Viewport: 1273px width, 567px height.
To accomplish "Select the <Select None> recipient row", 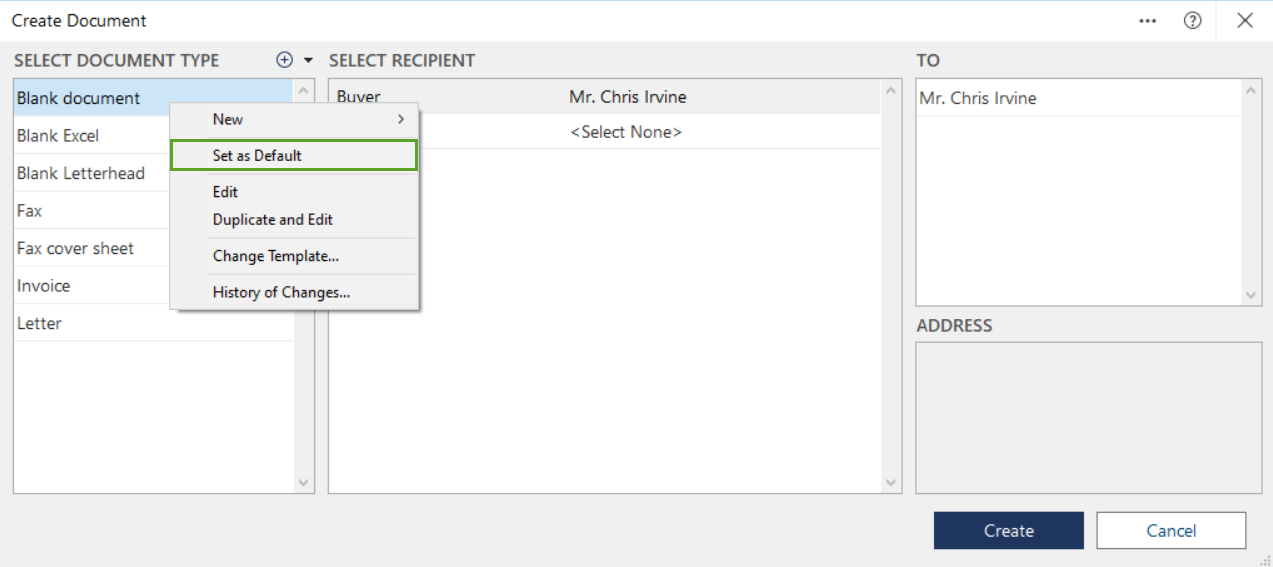I will click(626, 132).
